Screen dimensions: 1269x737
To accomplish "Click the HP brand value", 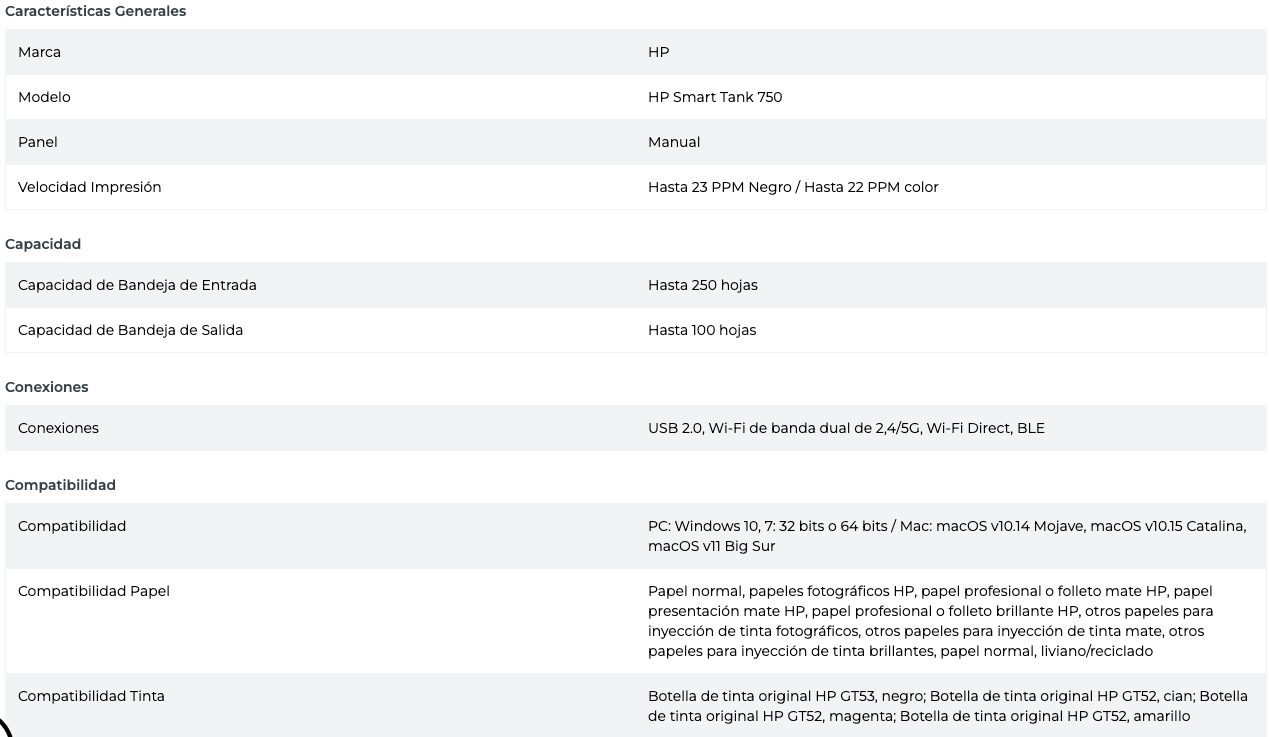I will click(x=658, y=52).
